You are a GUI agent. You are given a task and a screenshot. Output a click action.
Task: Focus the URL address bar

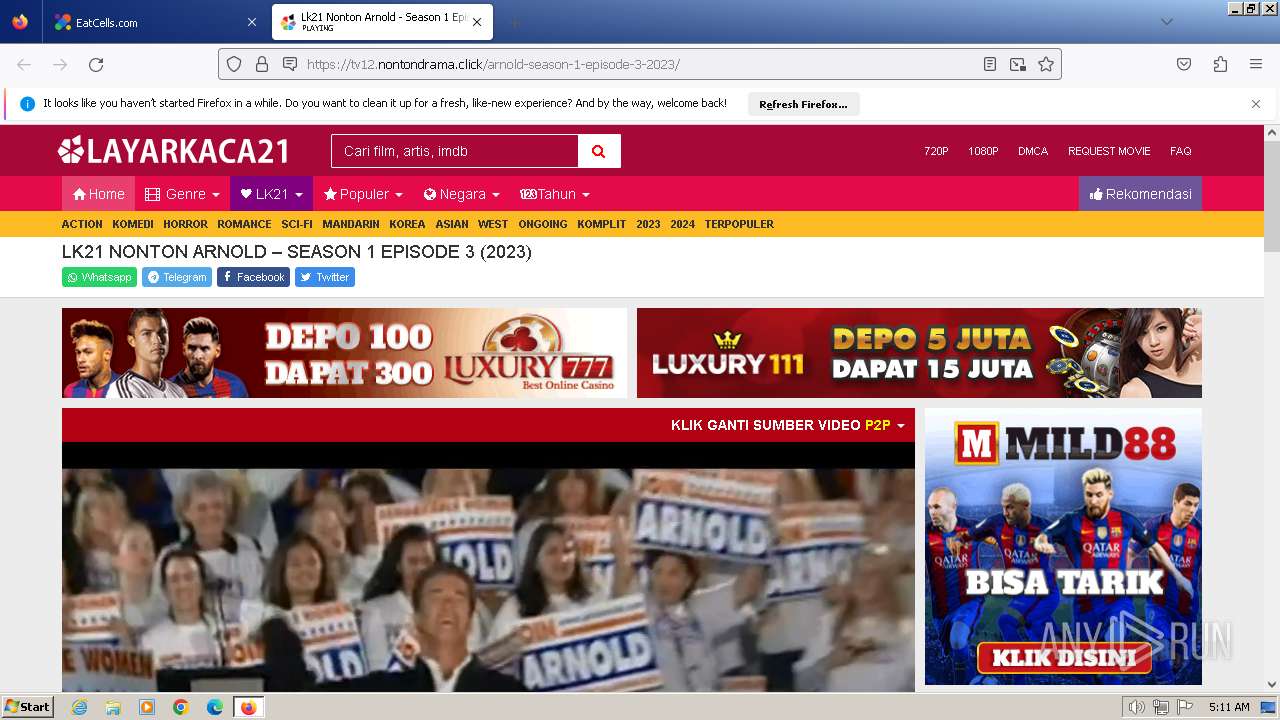click(x=640, y=64)
